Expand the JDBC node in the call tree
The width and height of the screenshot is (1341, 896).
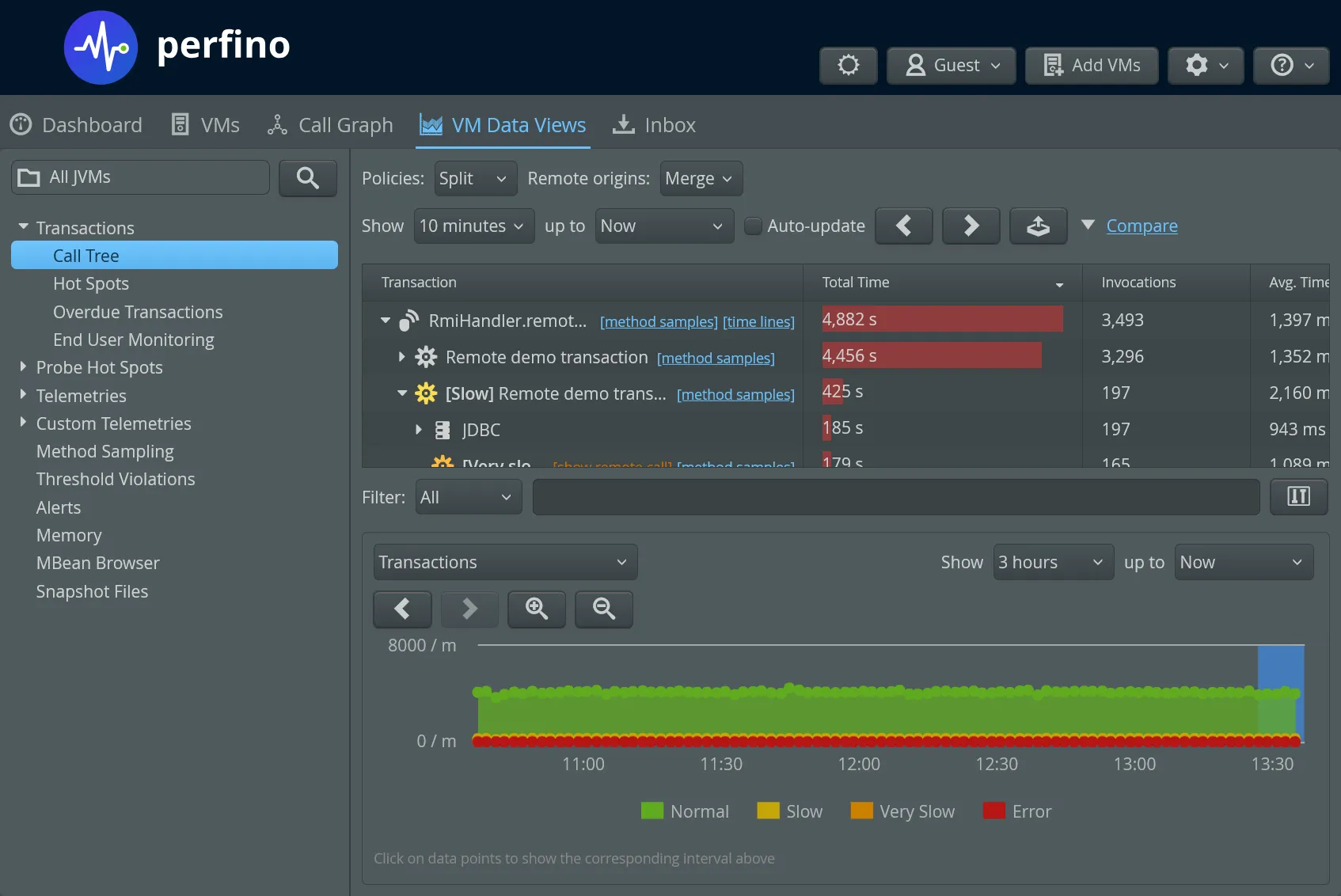click(419, 430)
